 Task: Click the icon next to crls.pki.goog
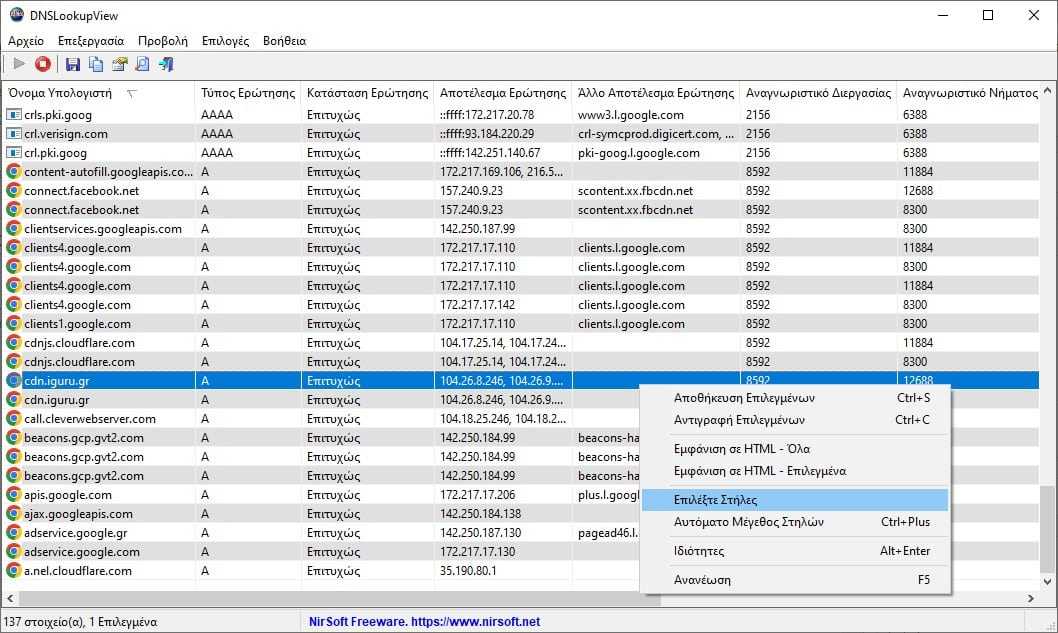(13, 115)
